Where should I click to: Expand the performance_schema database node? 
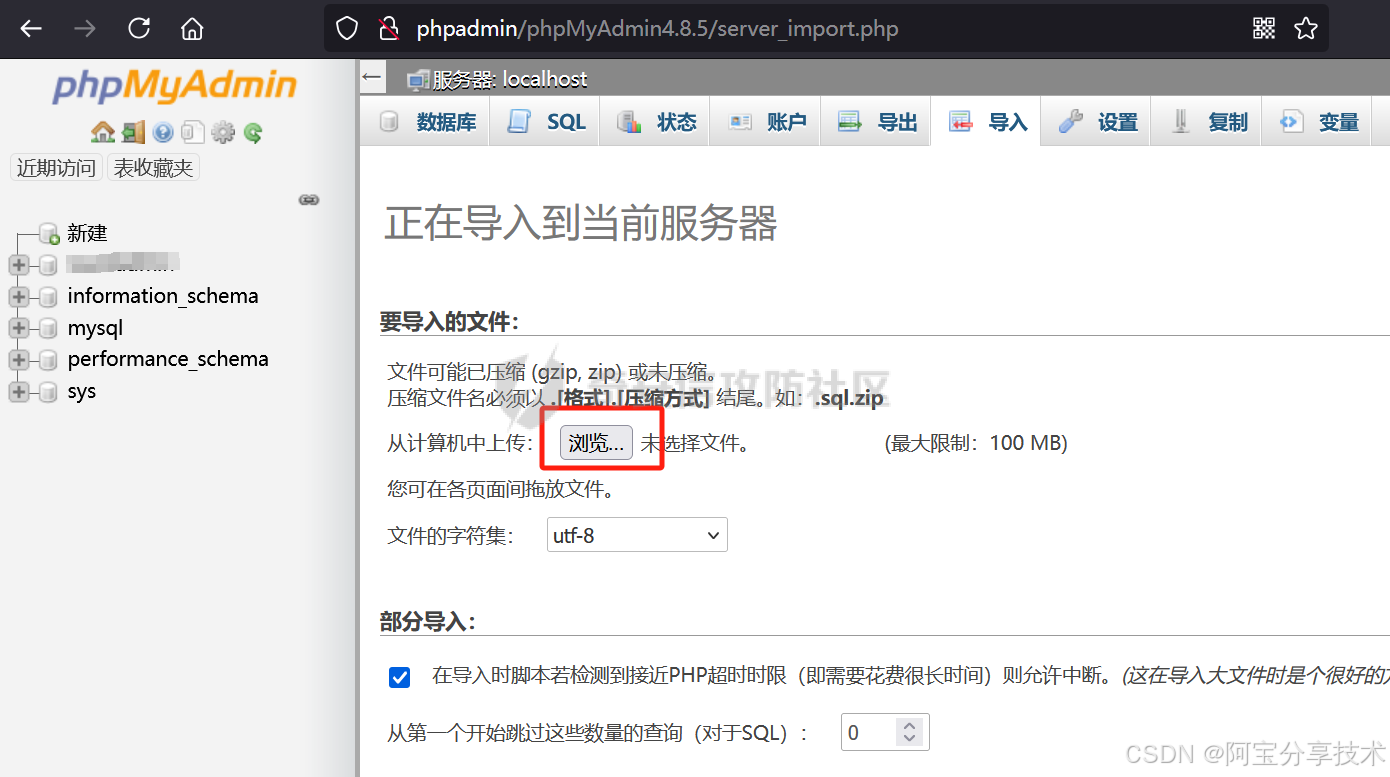[18, 359]
